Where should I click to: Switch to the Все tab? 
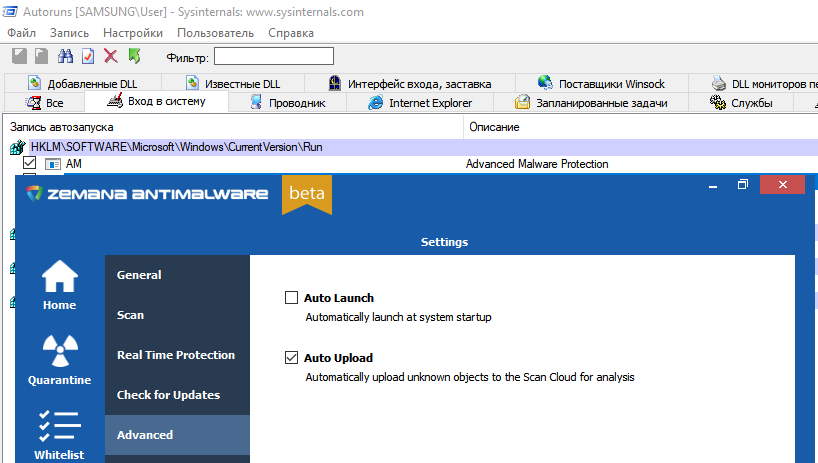[45, 103]
